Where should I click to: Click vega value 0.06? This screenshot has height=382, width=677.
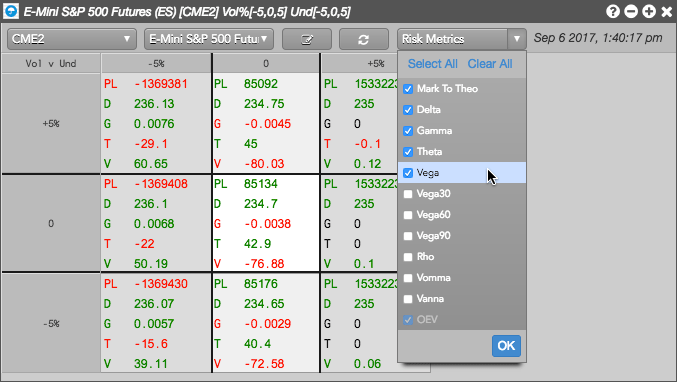[367, 364]
